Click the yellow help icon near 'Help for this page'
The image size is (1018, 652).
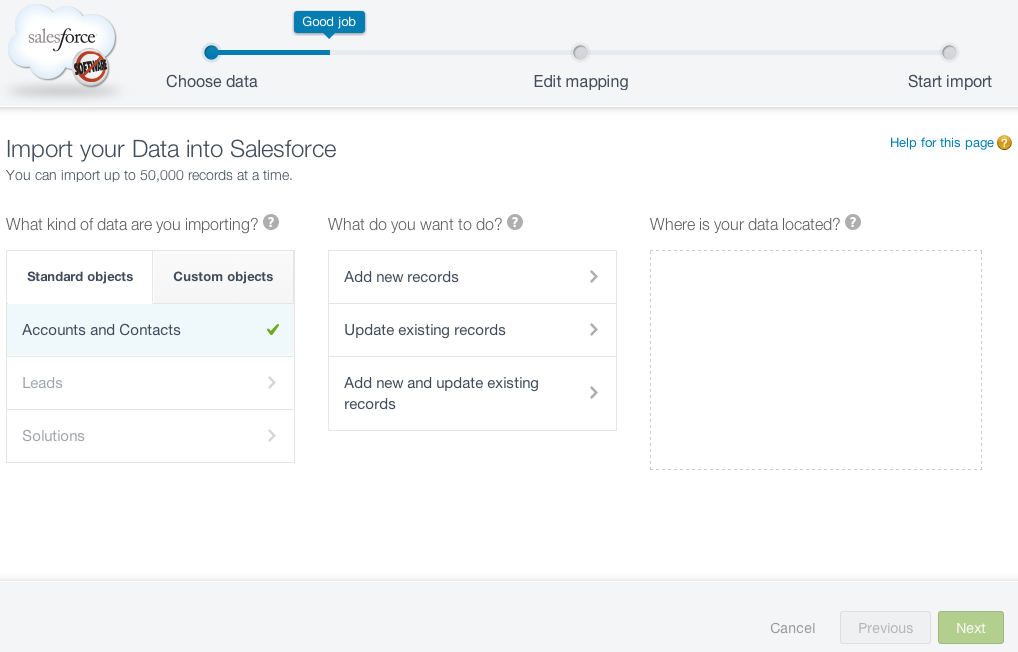[1004, 143]
